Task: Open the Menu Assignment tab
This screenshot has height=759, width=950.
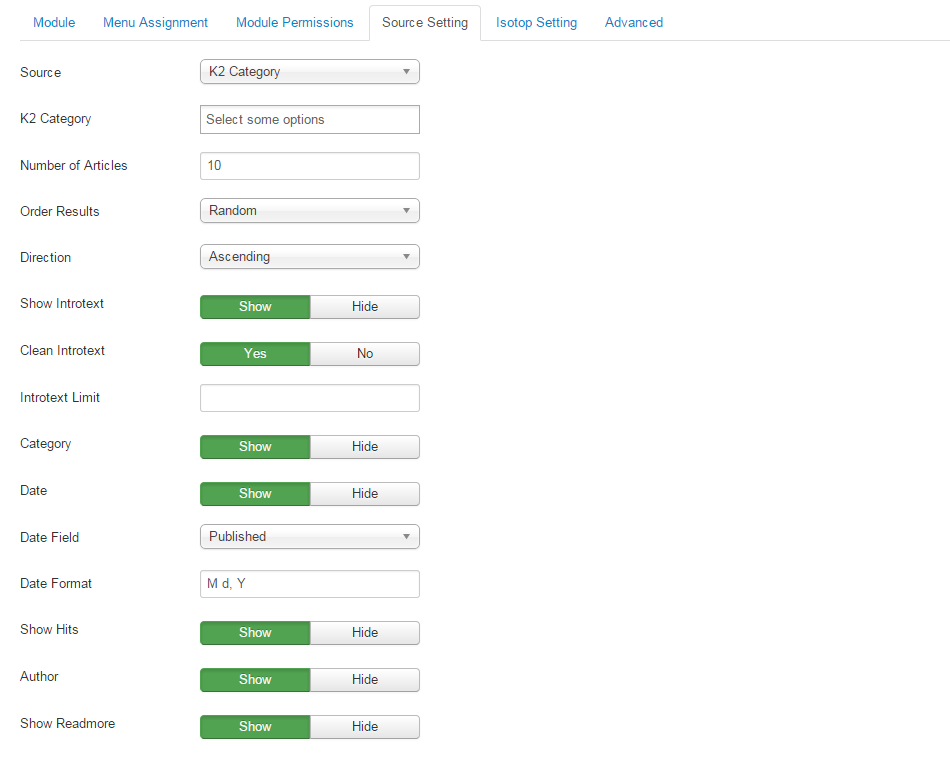Action: (x=155, y=22)
